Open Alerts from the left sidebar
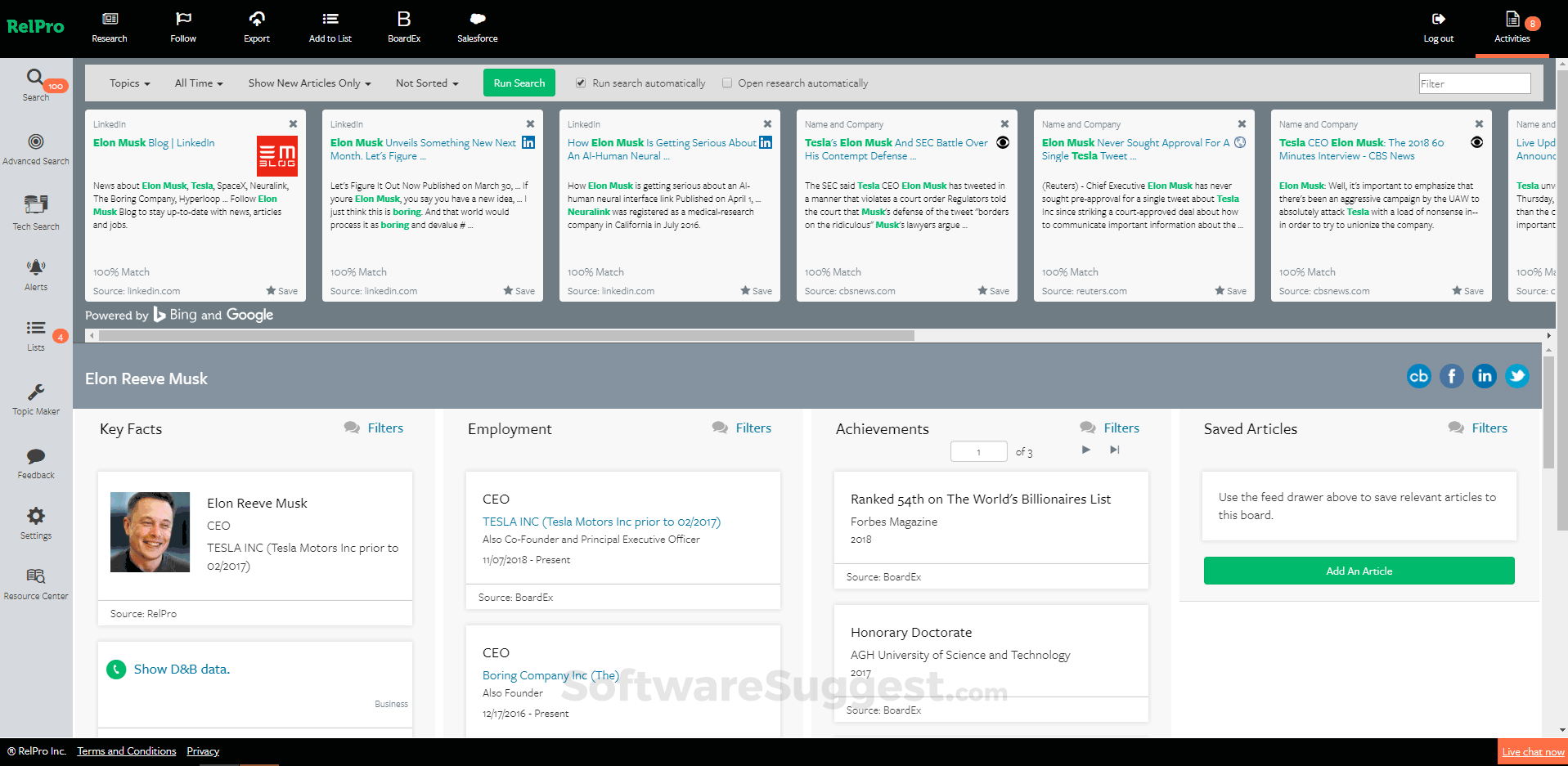 pos(35,273)
